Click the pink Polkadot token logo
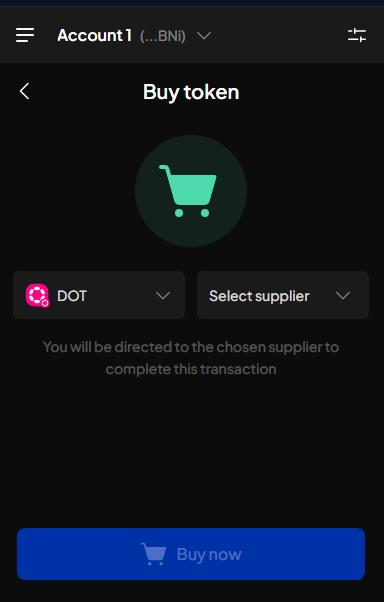384x602 pixels. 37,295
